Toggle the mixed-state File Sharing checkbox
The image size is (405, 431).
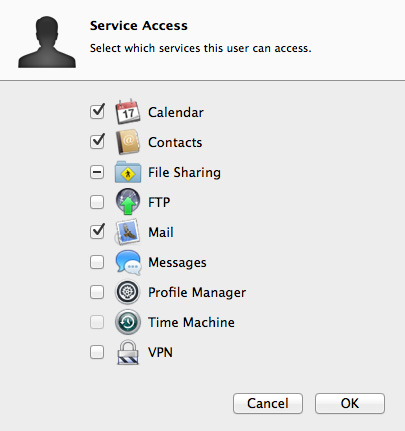tap(97, 172)
